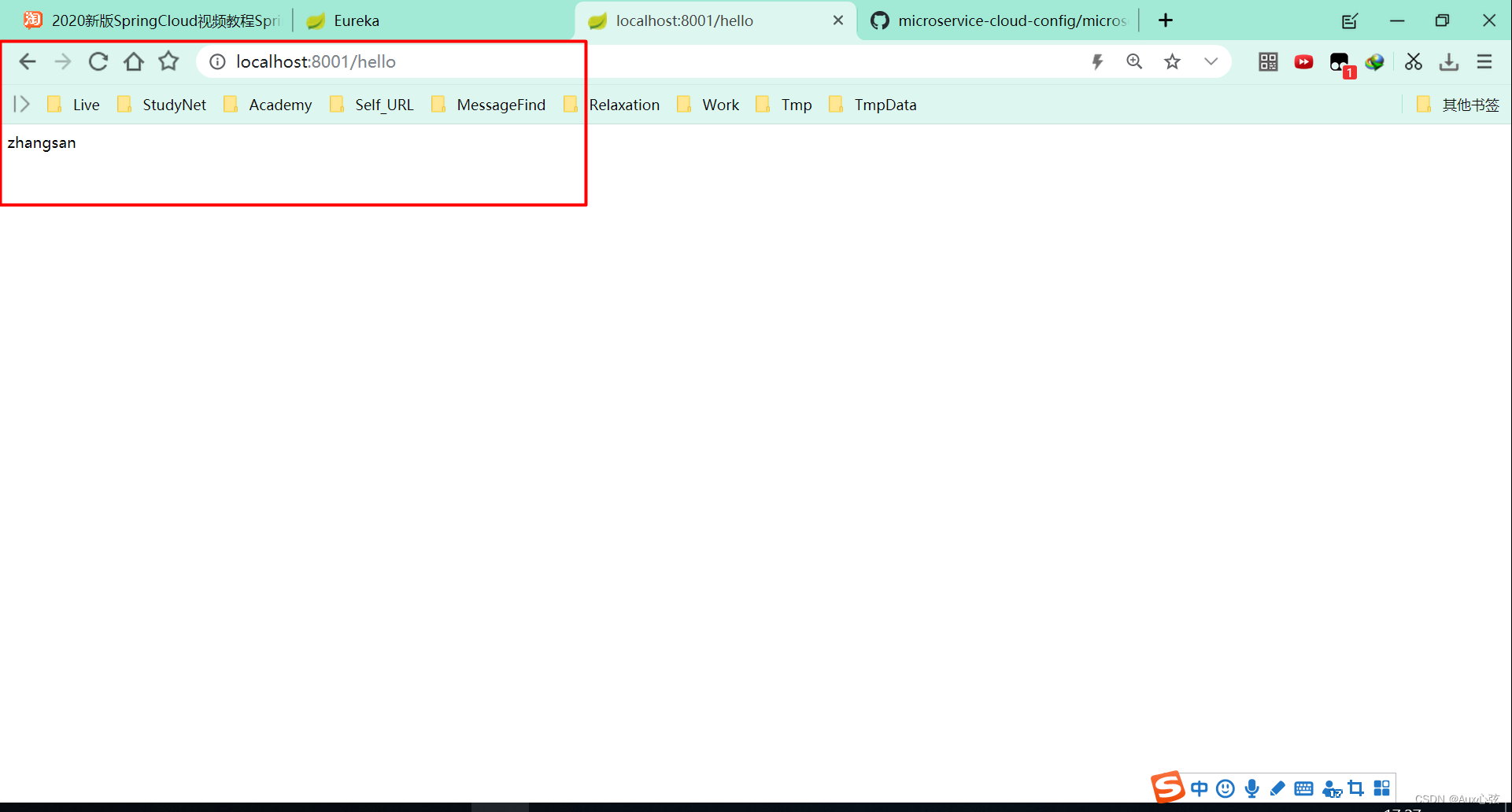Open the browser downloads icon
The image size is (1512, 812).
(x=1449, y=61)
